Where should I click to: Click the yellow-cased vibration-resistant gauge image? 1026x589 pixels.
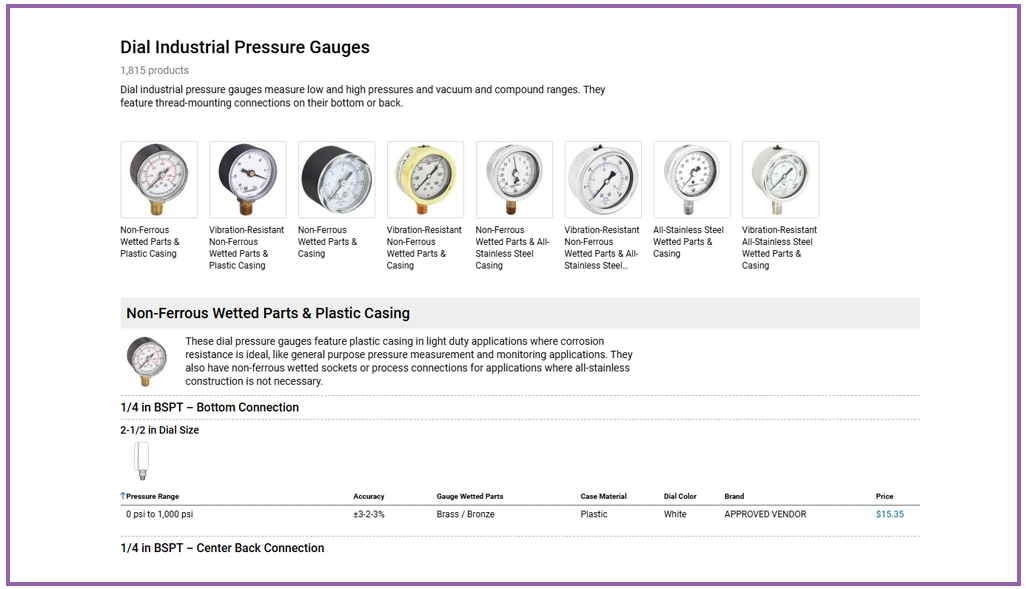pyautogui.click(x=425, y=180)
